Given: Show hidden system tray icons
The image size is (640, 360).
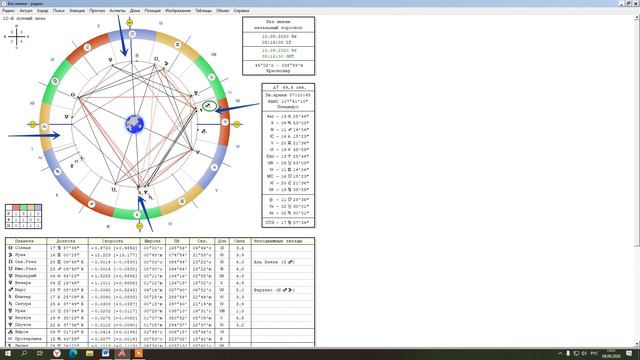Looking at the screenshot, I should pos(560,353).
